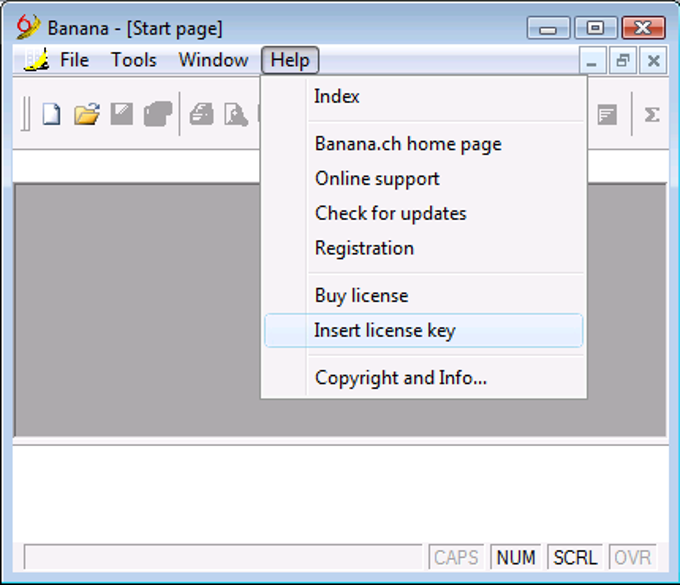Click the greyed Save toolbar icon

click(121, 114)
